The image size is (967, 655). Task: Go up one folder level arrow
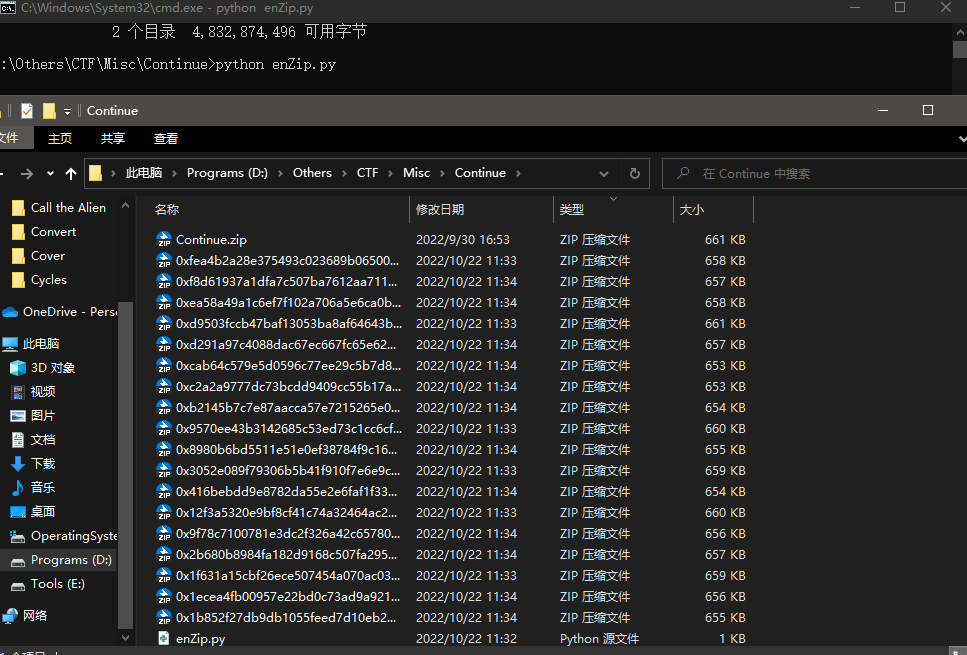tap(71, 173)
